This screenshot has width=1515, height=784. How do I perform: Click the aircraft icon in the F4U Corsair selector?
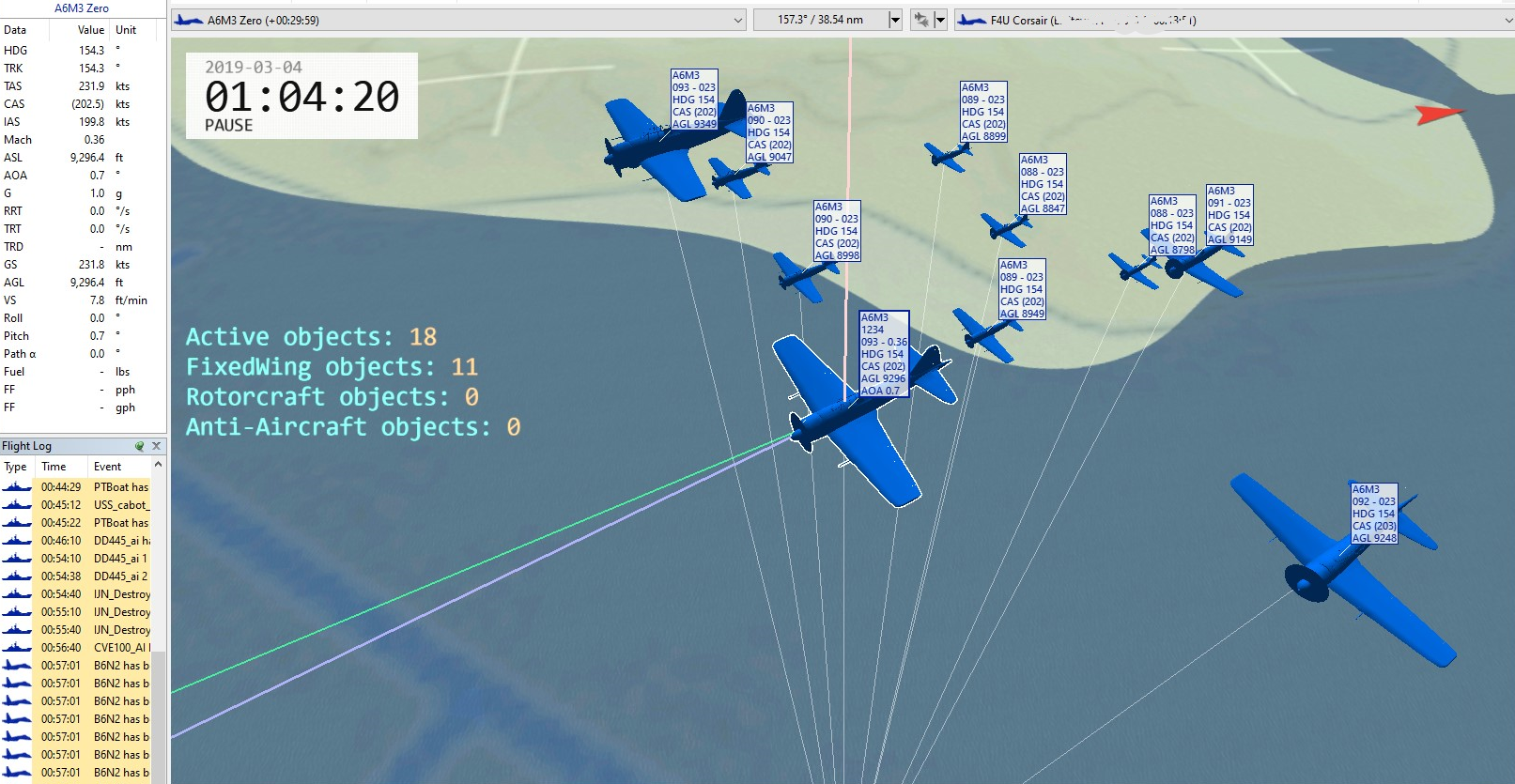click(972, 20)
